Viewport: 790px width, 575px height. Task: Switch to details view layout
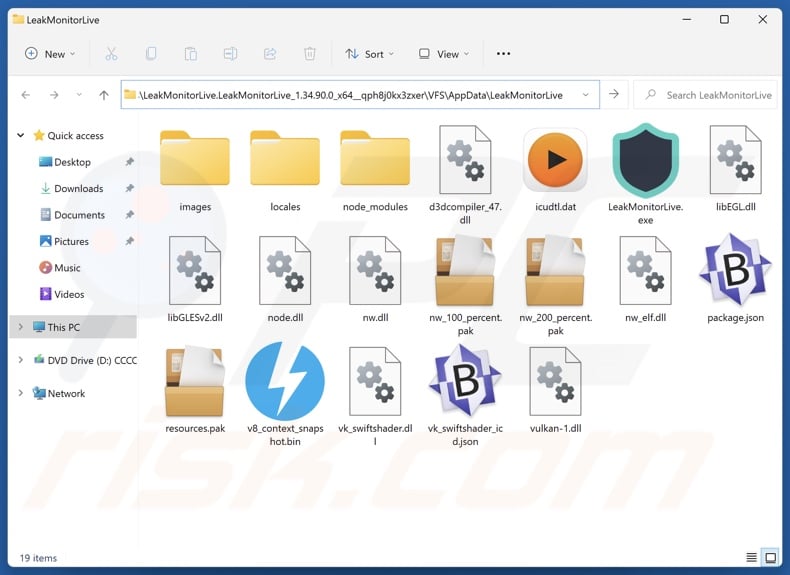751,557
